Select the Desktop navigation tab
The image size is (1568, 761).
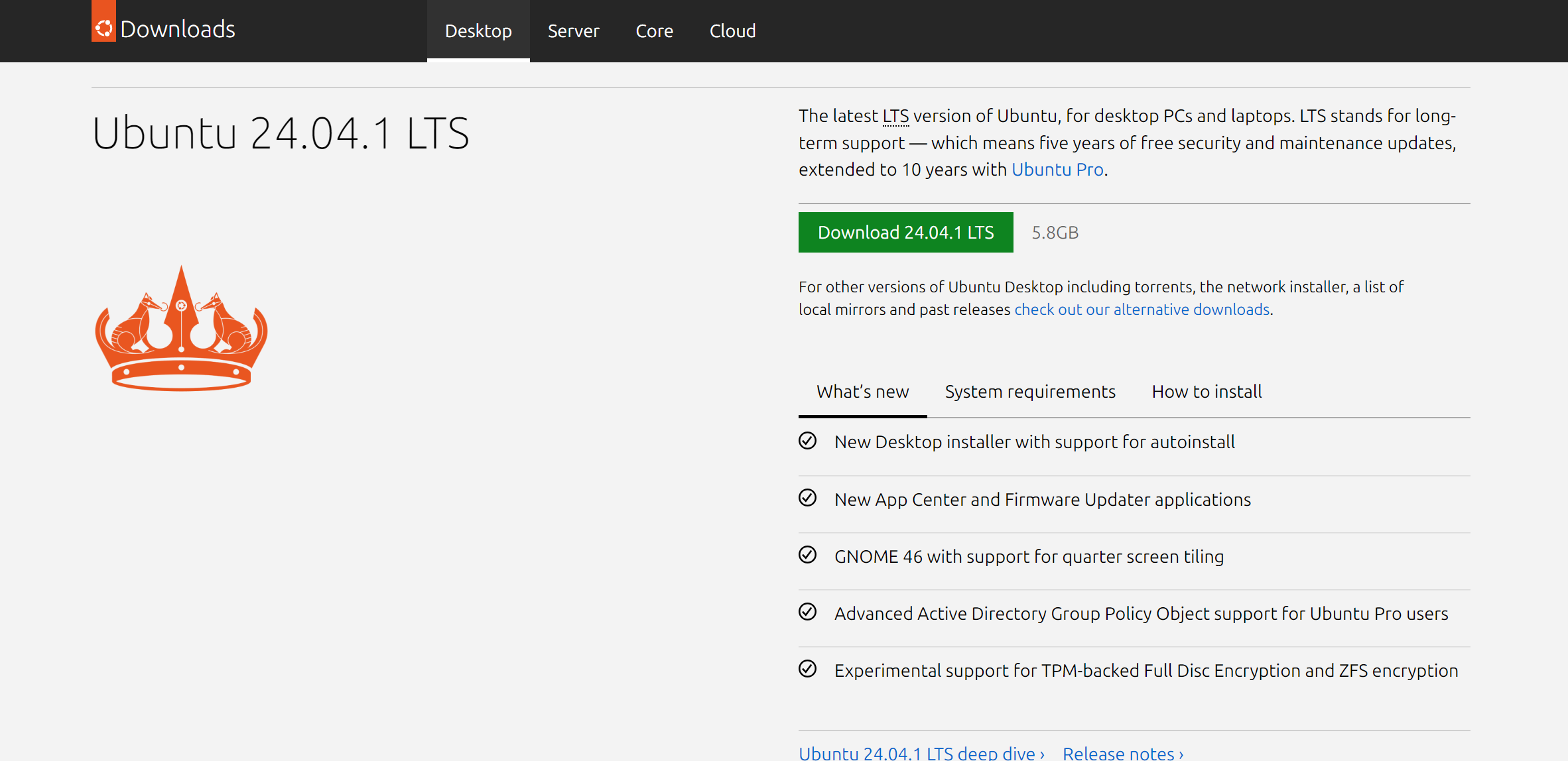[x=478, y=31]
